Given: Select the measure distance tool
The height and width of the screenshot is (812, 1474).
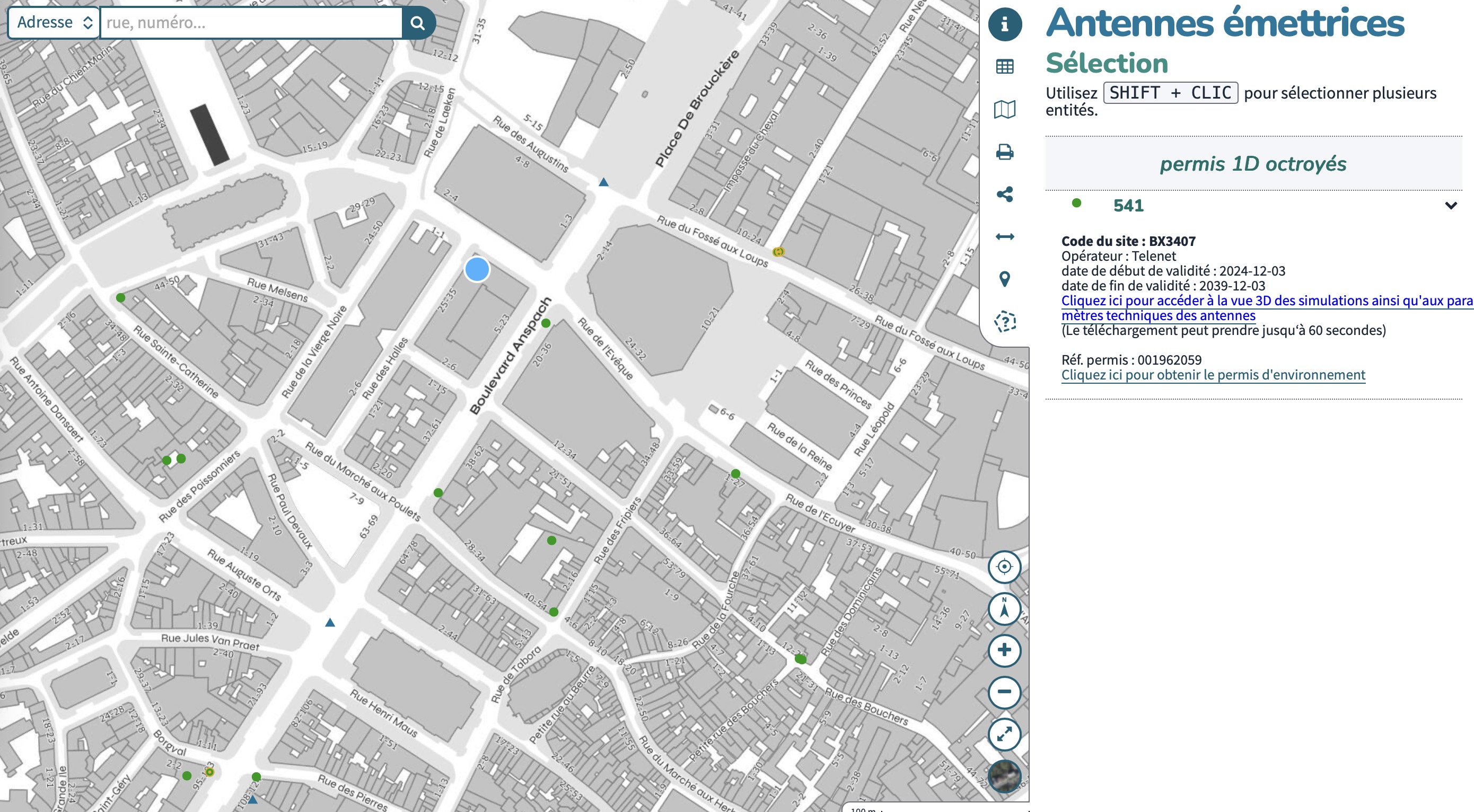Looking at the screenshot, I should coord(1004,237).
